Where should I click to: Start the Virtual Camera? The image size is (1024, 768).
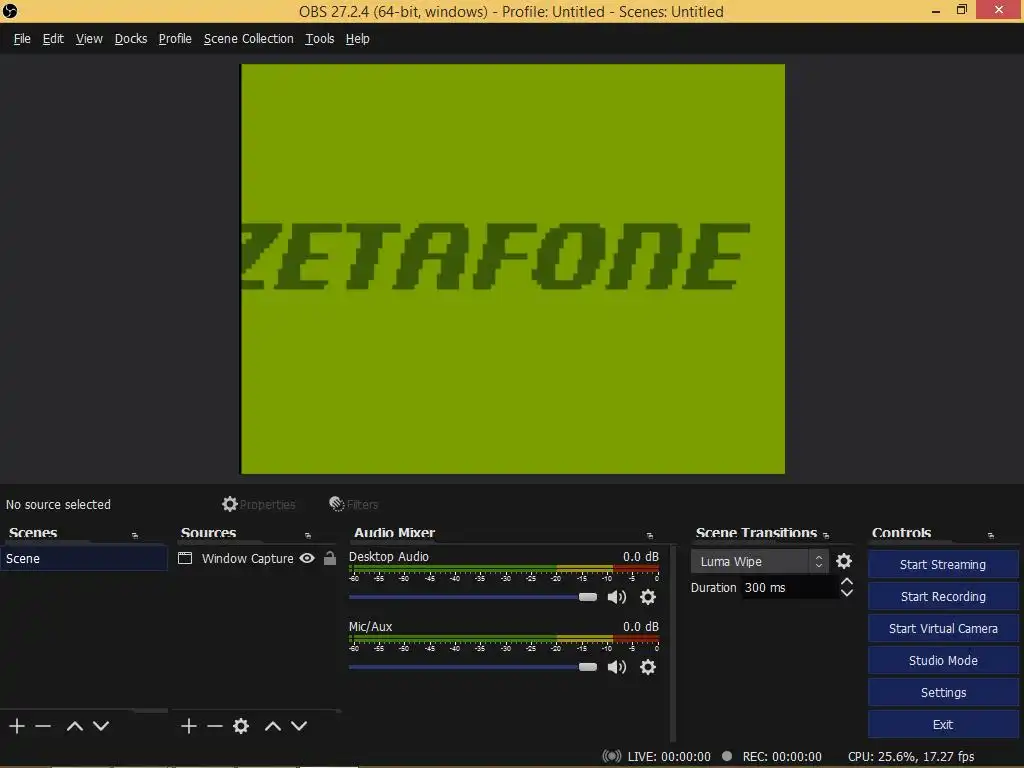(942, 628)
